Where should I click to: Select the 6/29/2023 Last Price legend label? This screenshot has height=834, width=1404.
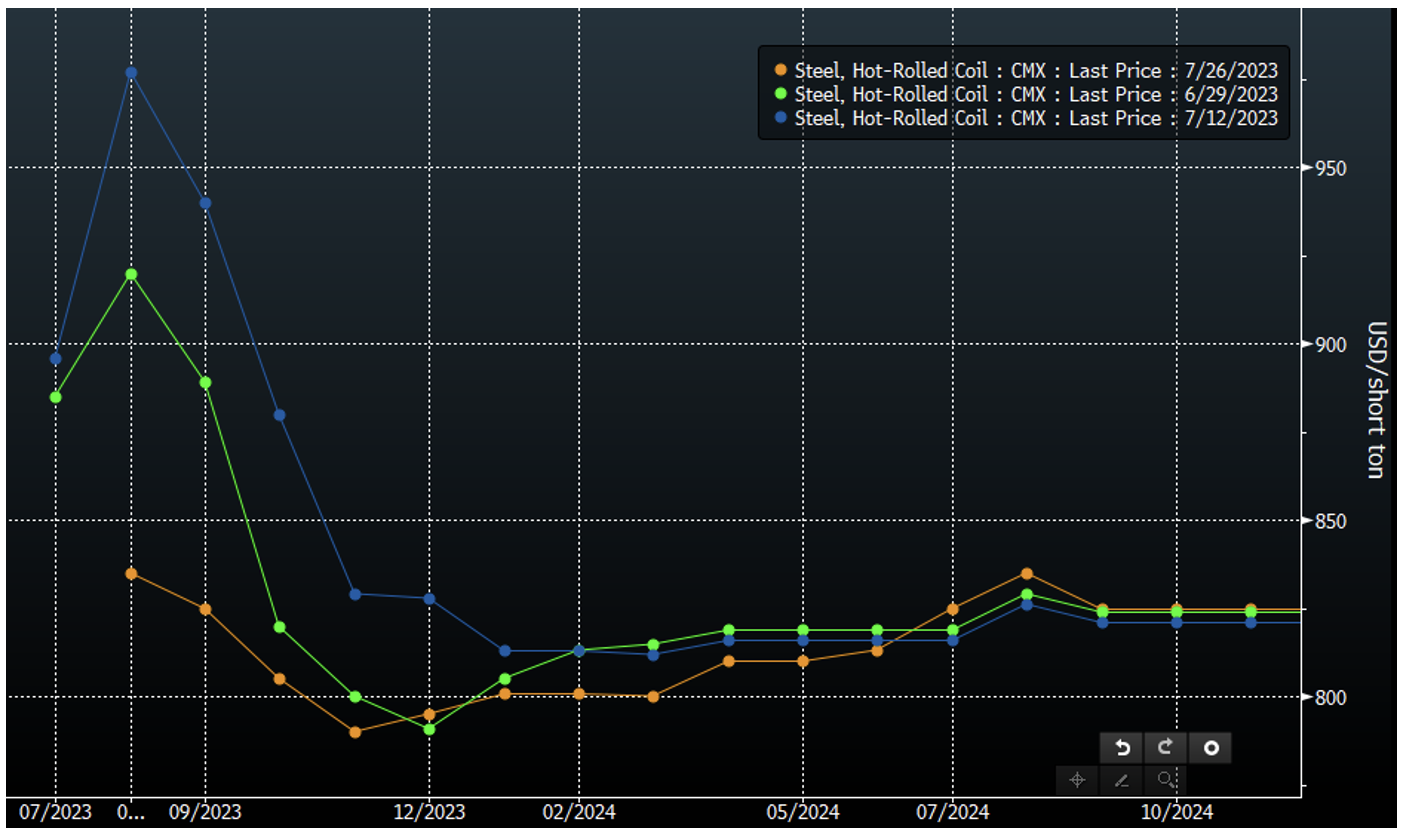click(x=1035, y=94)
